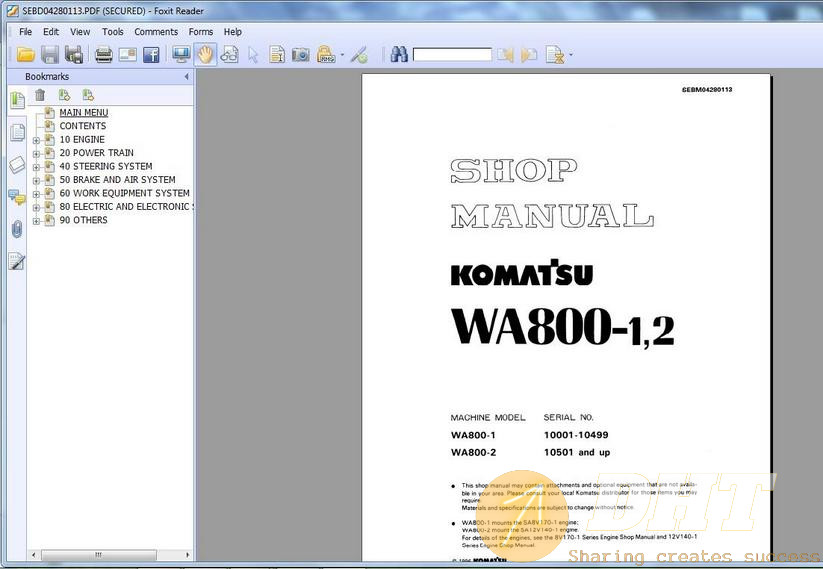This screenshot has height=569, width=823.
Task: Click the Find Next arrow icon
Action: (x=529, y=54)
